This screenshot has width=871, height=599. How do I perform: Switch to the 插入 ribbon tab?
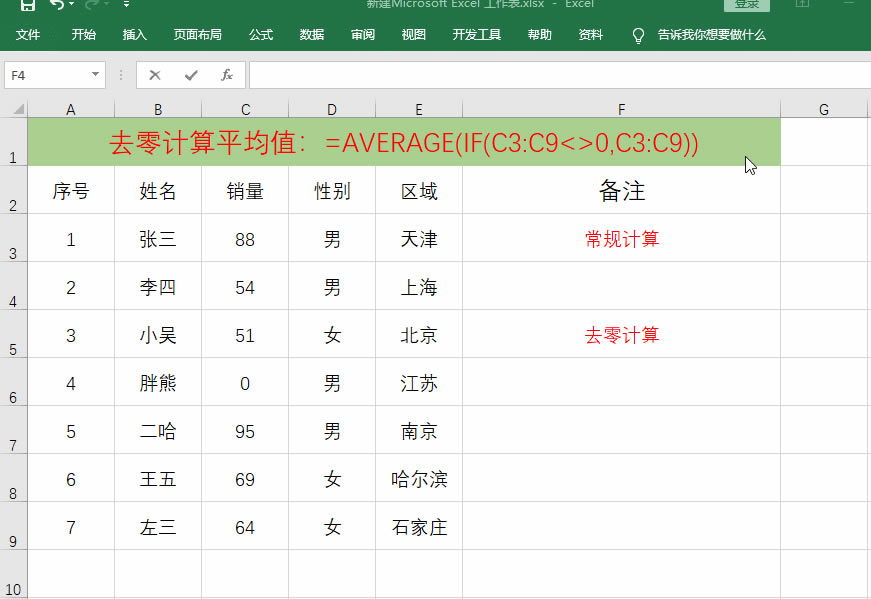[x=134, y=34]
